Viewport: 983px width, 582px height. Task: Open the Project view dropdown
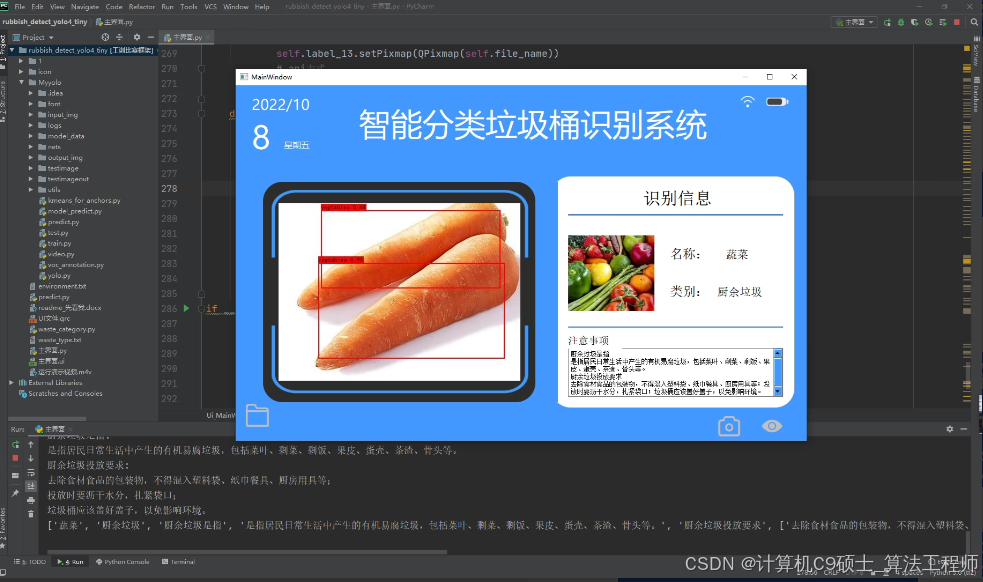point(33,38)
